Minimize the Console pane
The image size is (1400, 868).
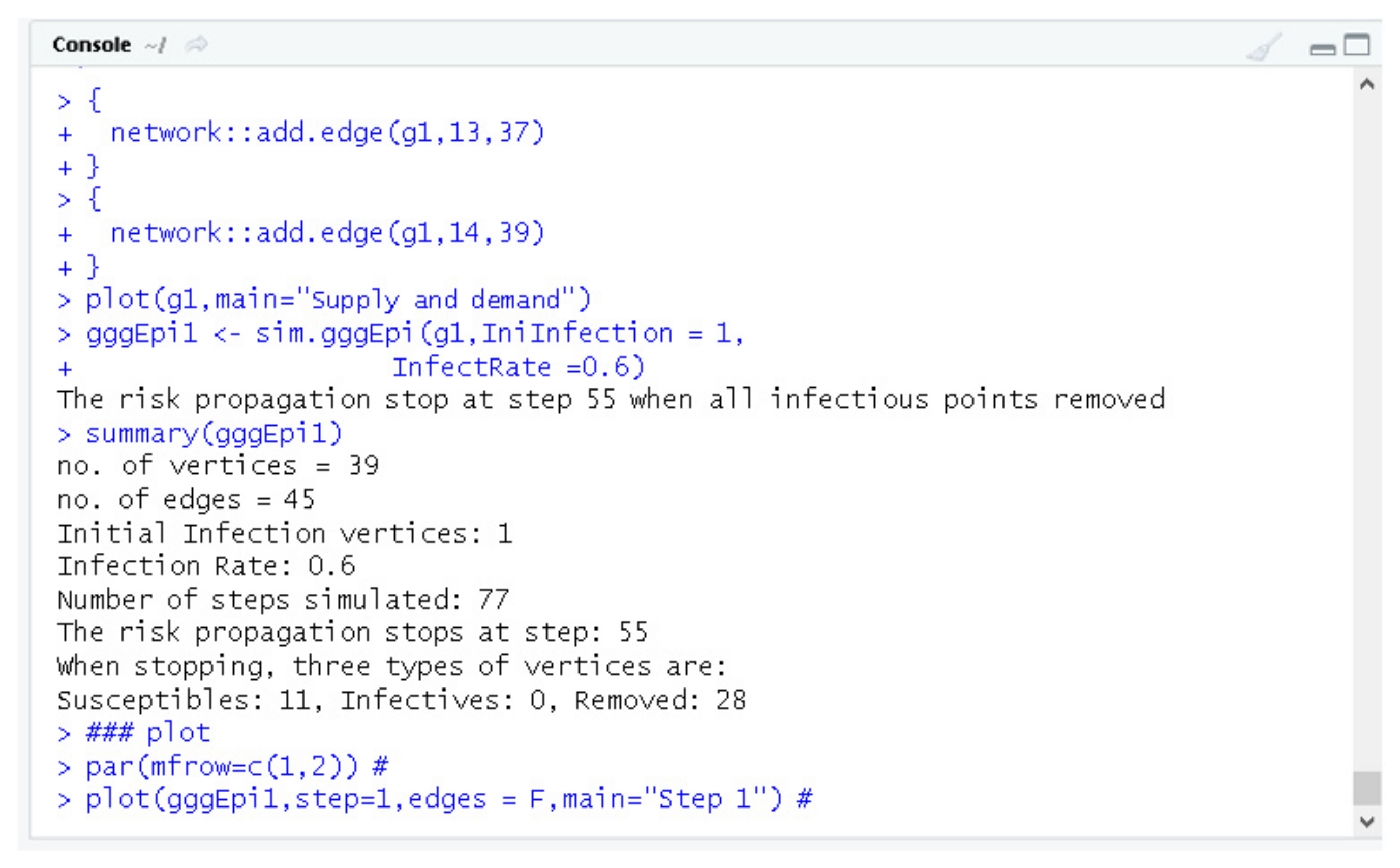pos(1322,49)
